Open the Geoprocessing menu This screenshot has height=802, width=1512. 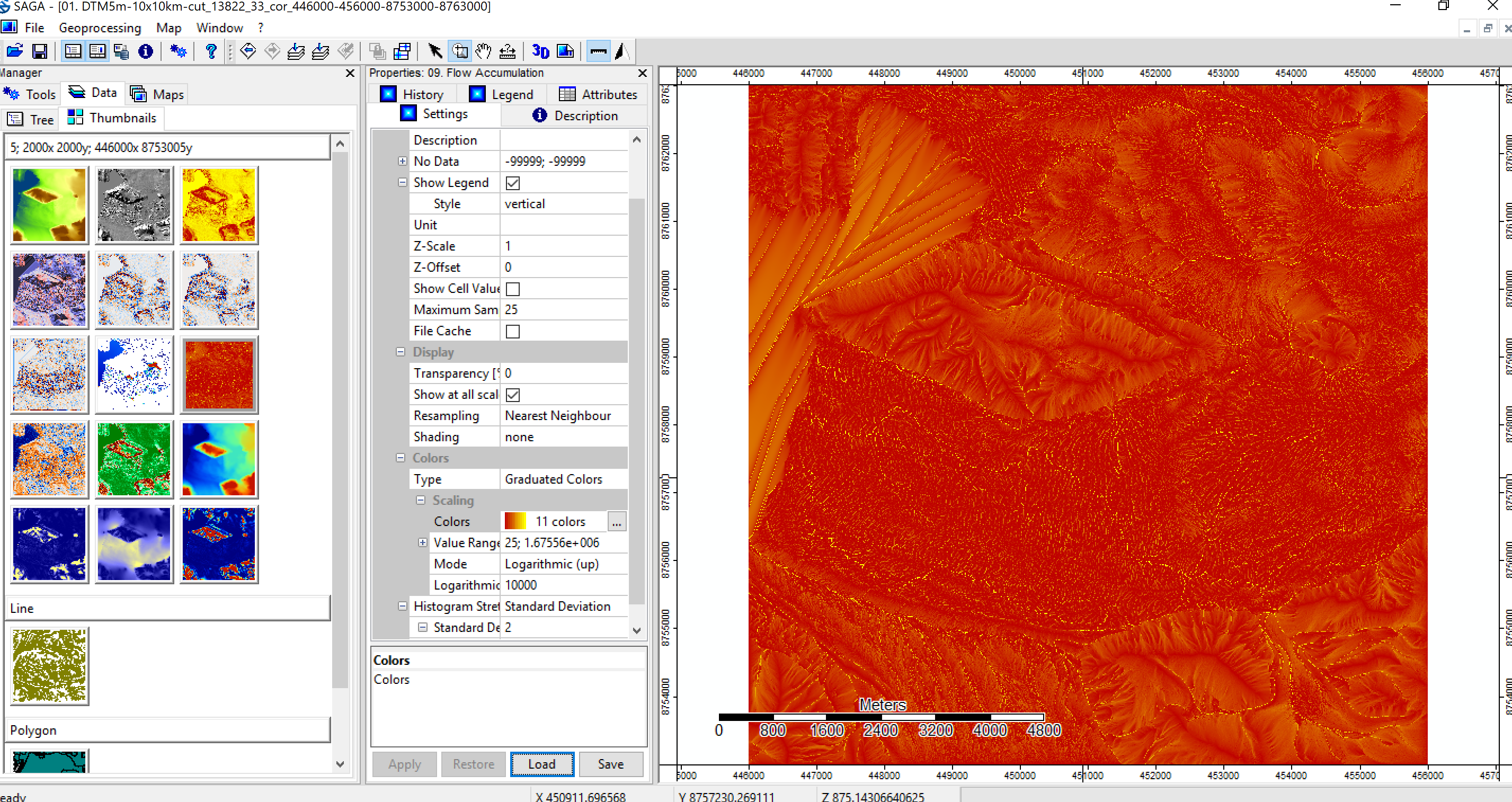coord(100,28)
